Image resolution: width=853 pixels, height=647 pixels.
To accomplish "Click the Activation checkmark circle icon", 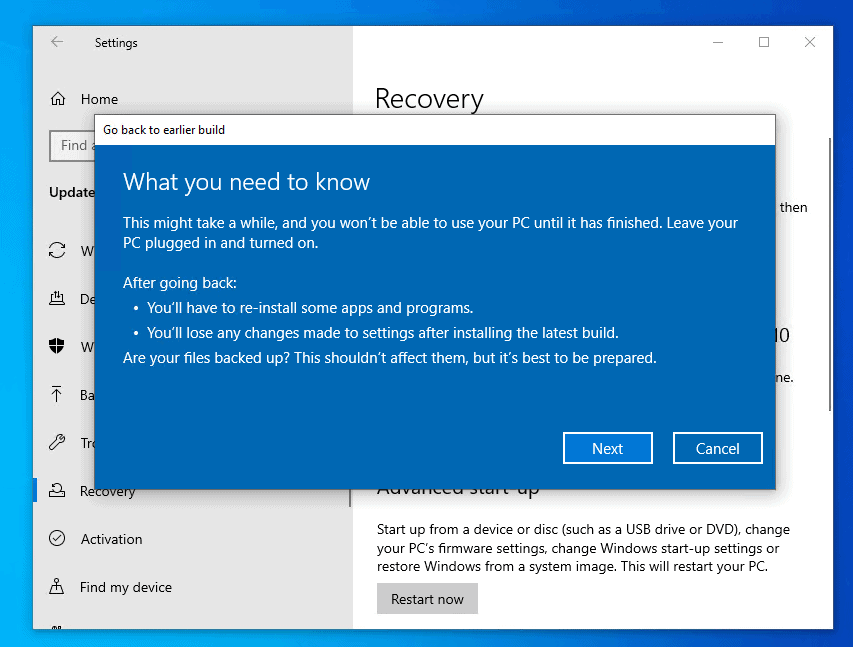I will point(58,539).
